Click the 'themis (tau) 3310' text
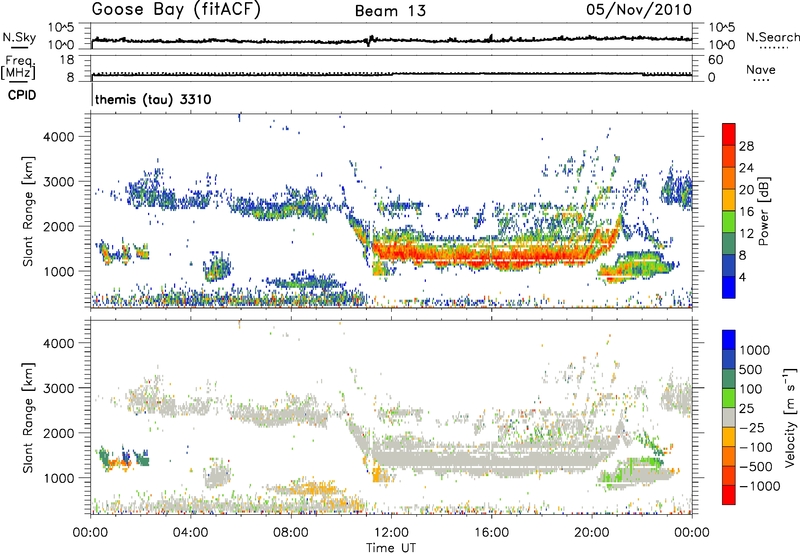This screenshot has width=800, height=554. [153, 99]
